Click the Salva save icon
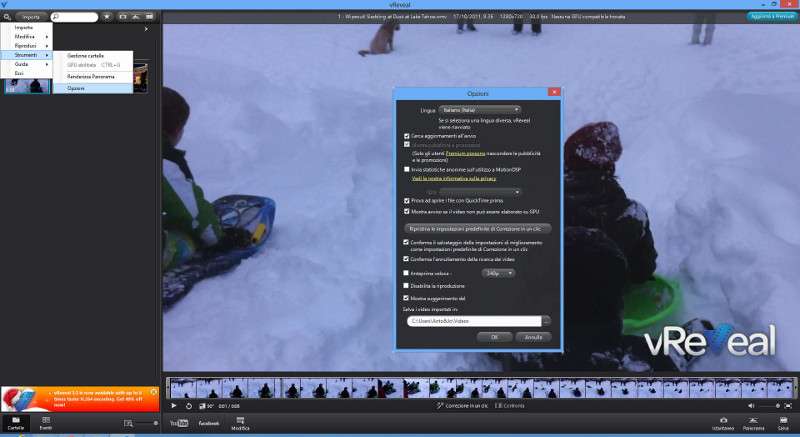Screen dimensions: 800x437 [x=783, y=422]
